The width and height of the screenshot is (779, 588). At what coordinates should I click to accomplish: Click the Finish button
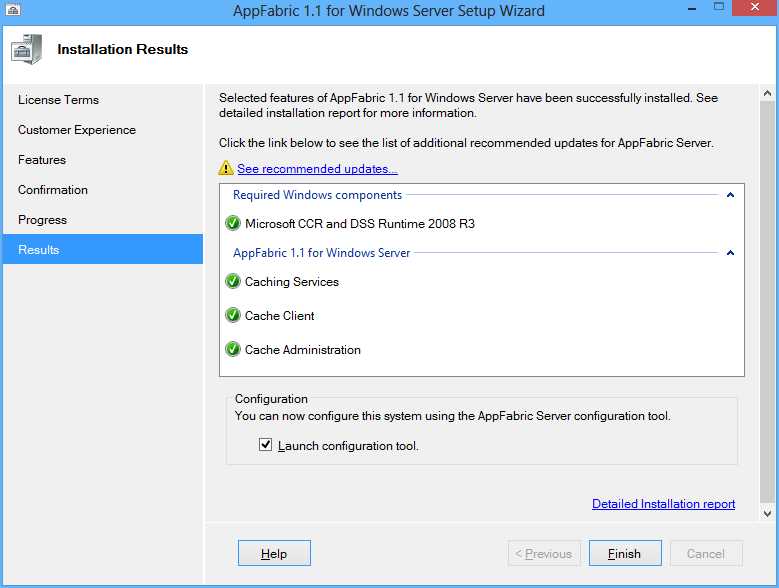pyautogui.click(x=625, y=553)
